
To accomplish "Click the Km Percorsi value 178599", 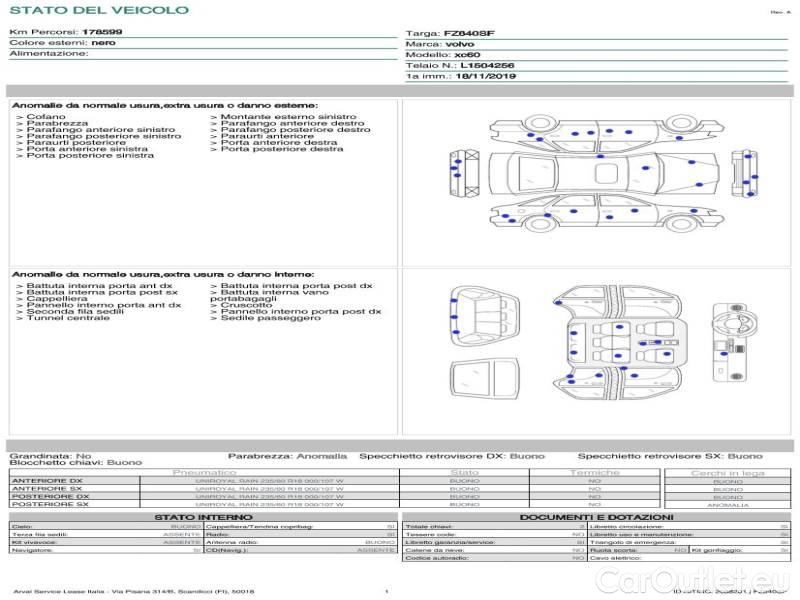I will point(102,32).
